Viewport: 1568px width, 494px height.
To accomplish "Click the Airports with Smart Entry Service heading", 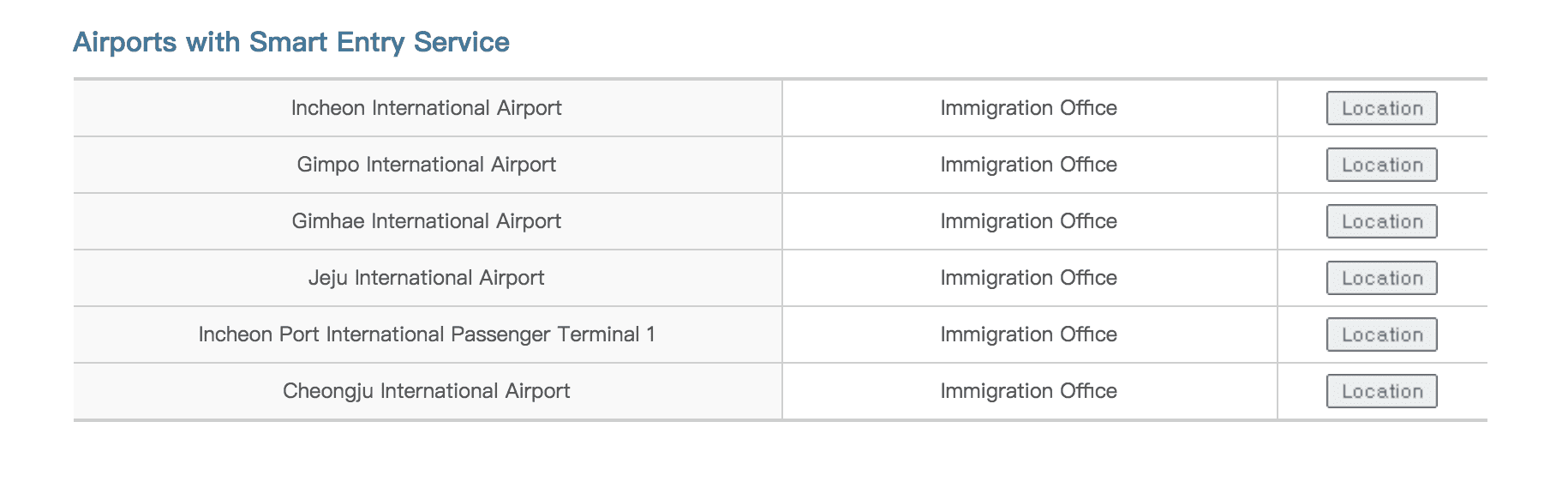I will coord(291,42).
